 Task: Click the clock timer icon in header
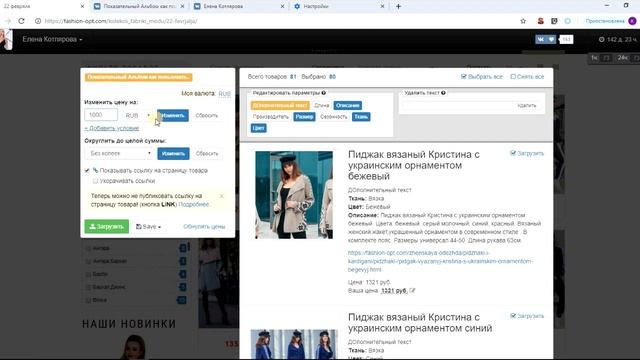point(601,40)
